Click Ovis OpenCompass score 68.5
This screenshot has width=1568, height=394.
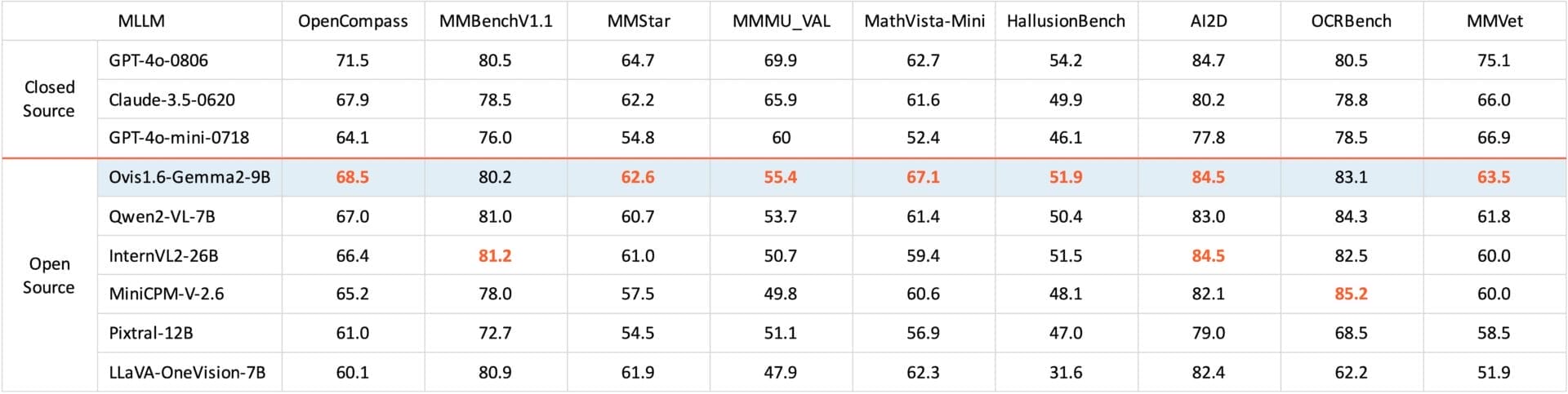pos(353,177)
